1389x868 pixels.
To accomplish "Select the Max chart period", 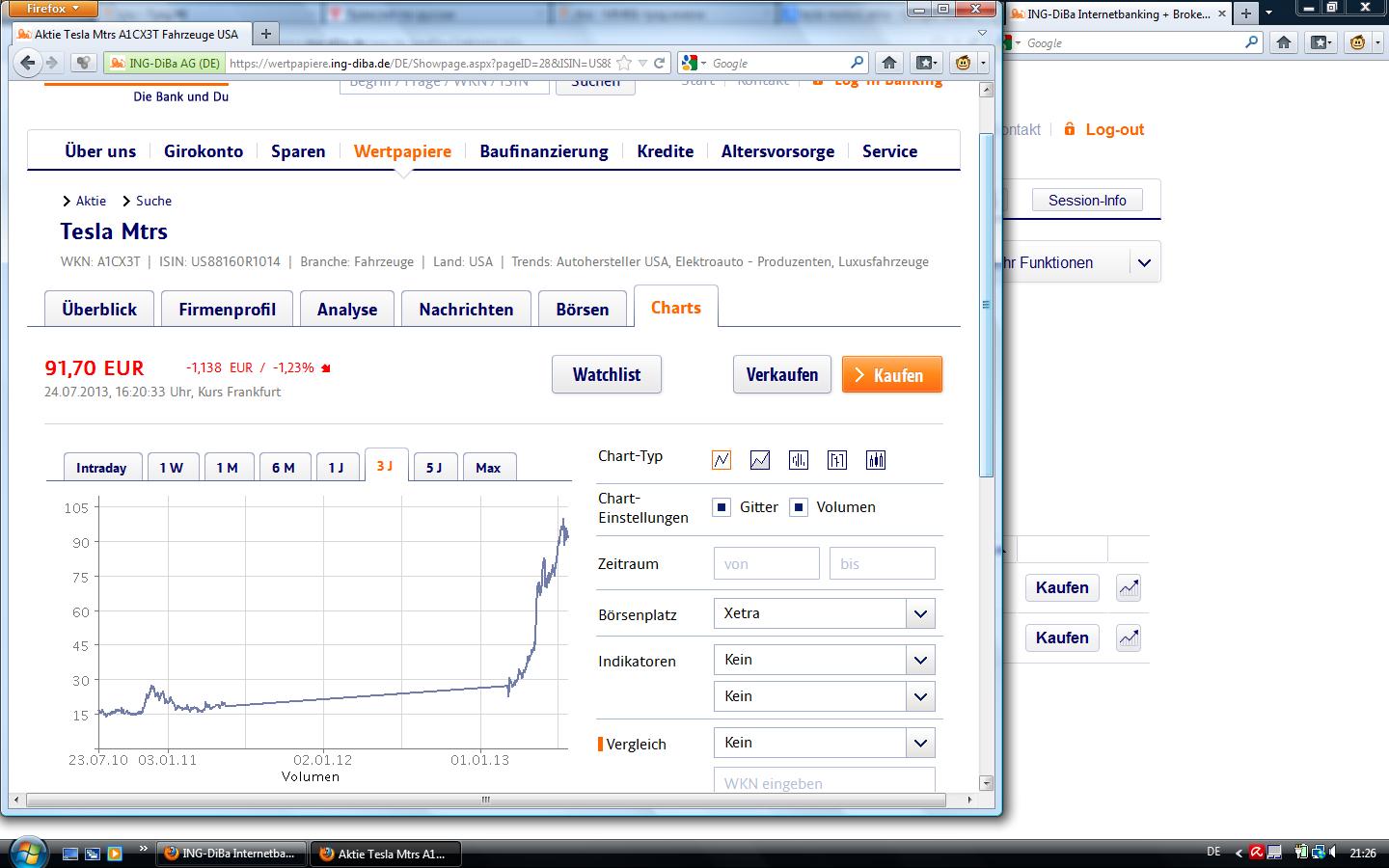I will pyautogui.click(x=488, y=468).
